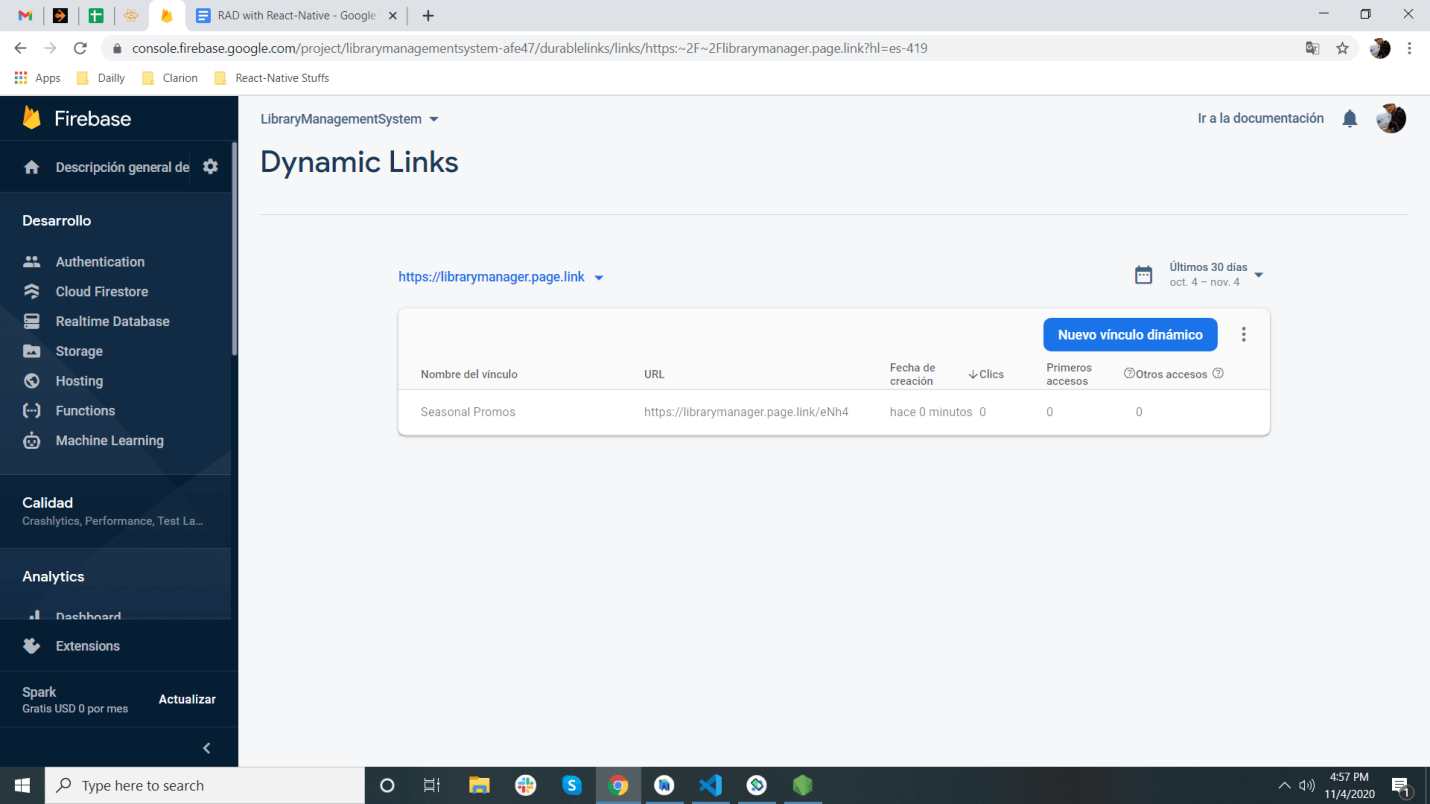Click the sidebar scrollbar
This screenshot has width=1430, height=804.
234,250
